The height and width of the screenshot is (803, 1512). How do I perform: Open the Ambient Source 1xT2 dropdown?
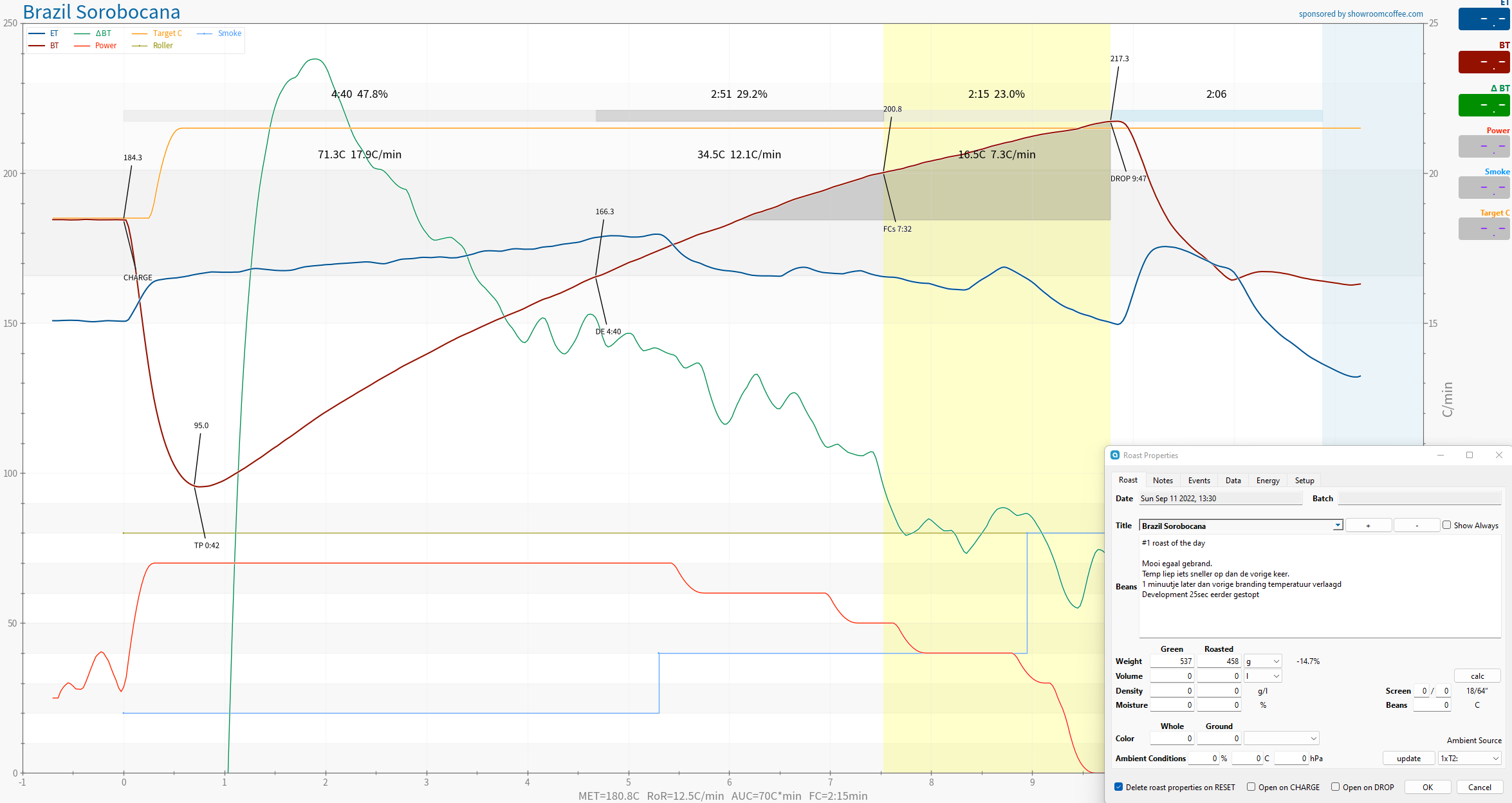coord(1470,759)
